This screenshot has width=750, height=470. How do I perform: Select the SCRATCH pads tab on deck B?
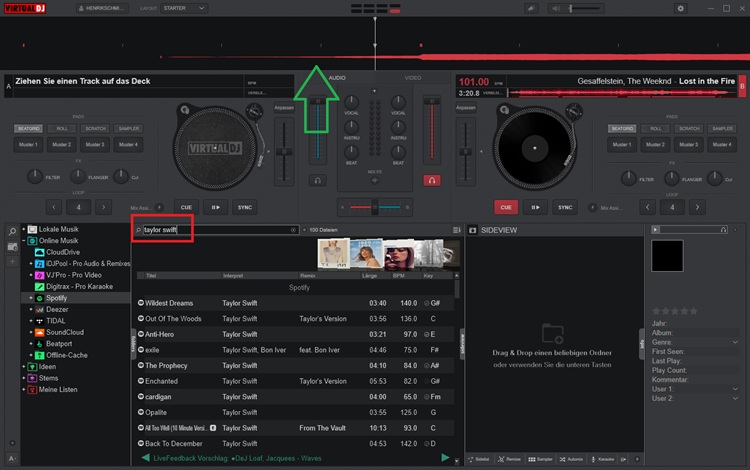click(689, 129)
